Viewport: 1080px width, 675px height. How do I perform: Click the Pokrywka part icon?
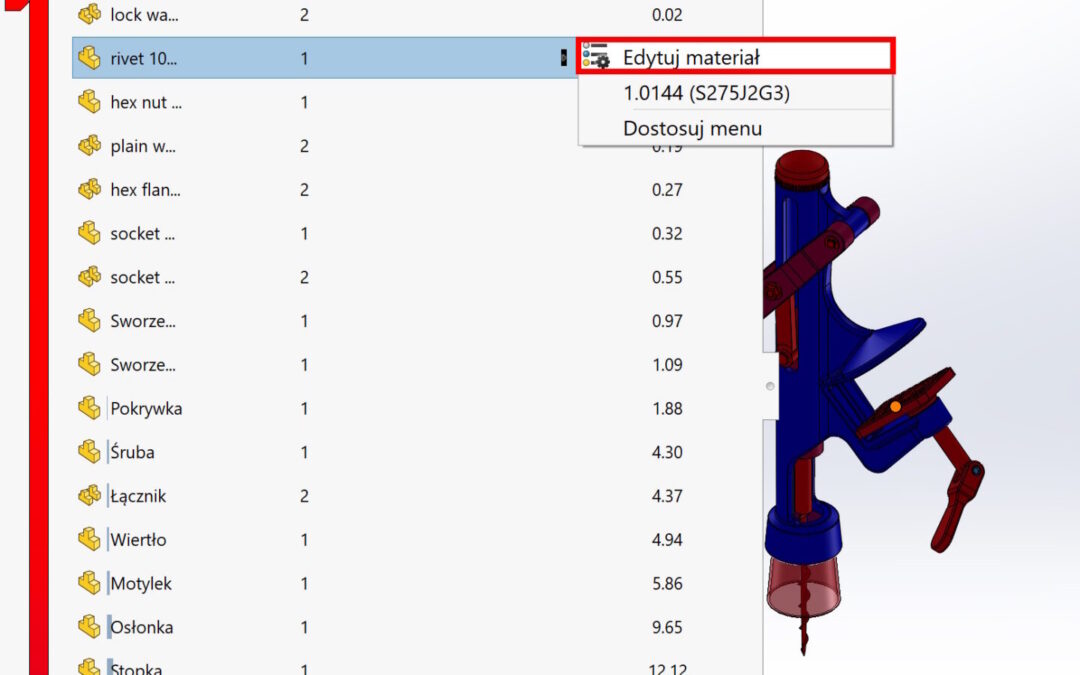tap(90, 408)
